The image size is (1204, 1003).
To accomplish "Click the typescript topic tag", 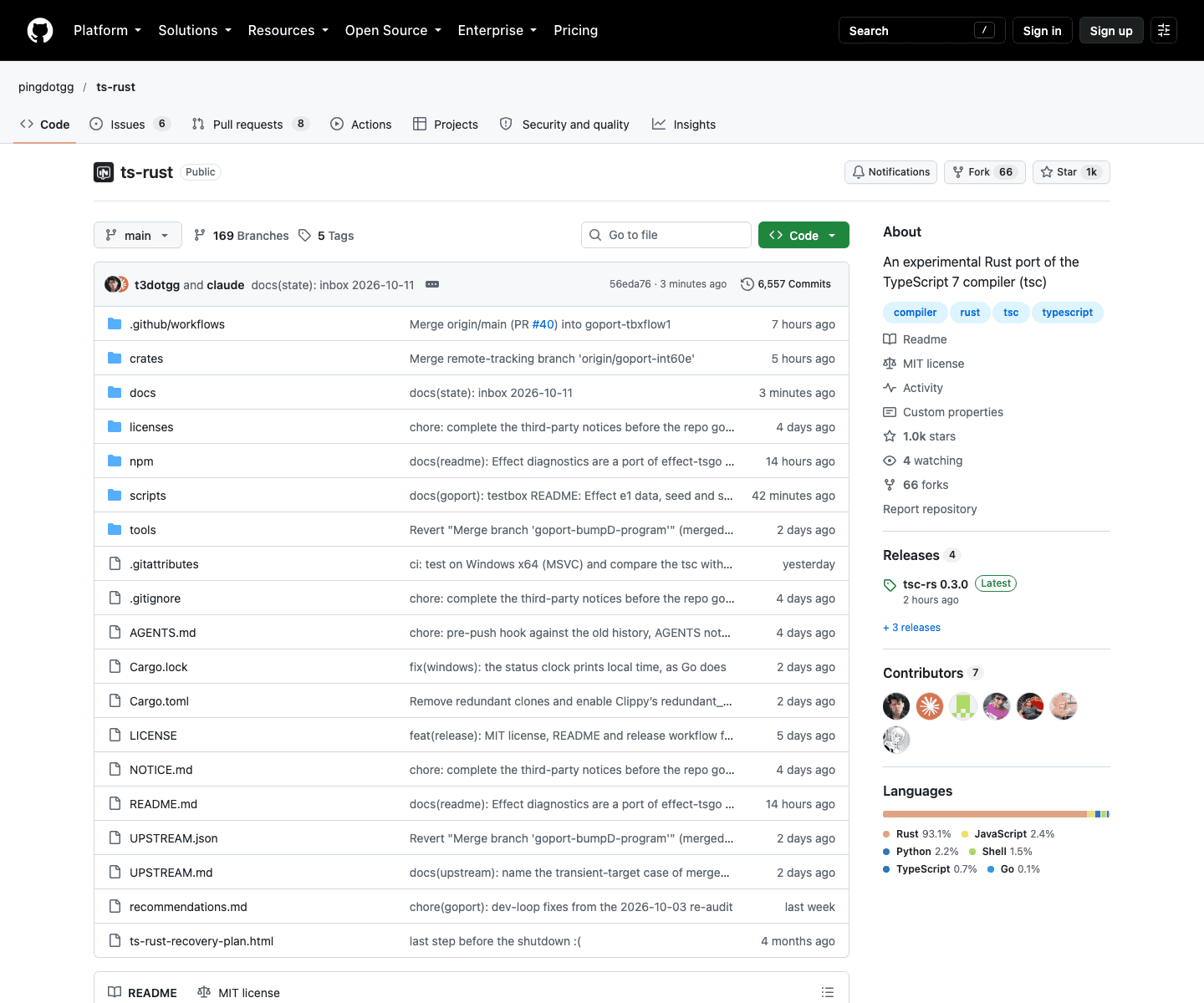I will pos(1068,313).
